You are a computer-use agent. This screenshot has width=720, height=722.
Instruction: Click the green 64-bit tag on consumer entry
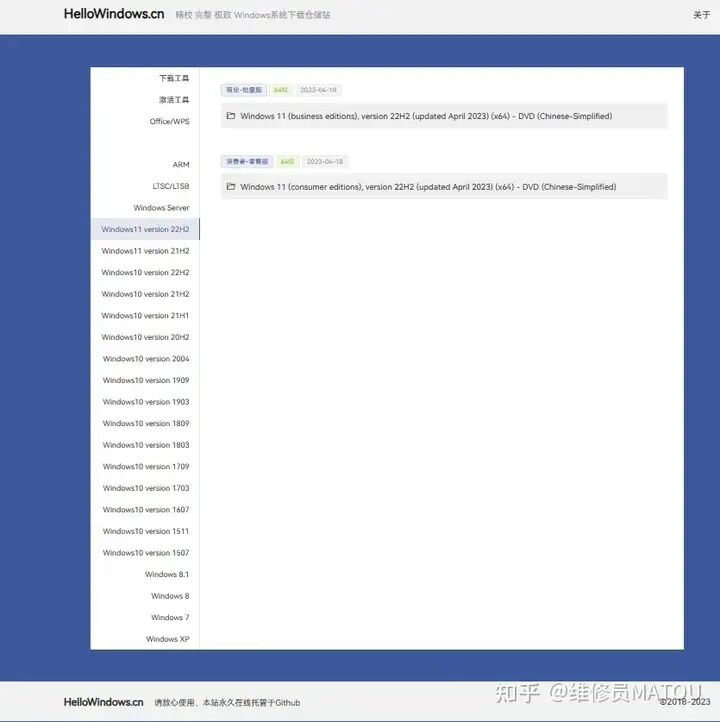tap(287, 161)
